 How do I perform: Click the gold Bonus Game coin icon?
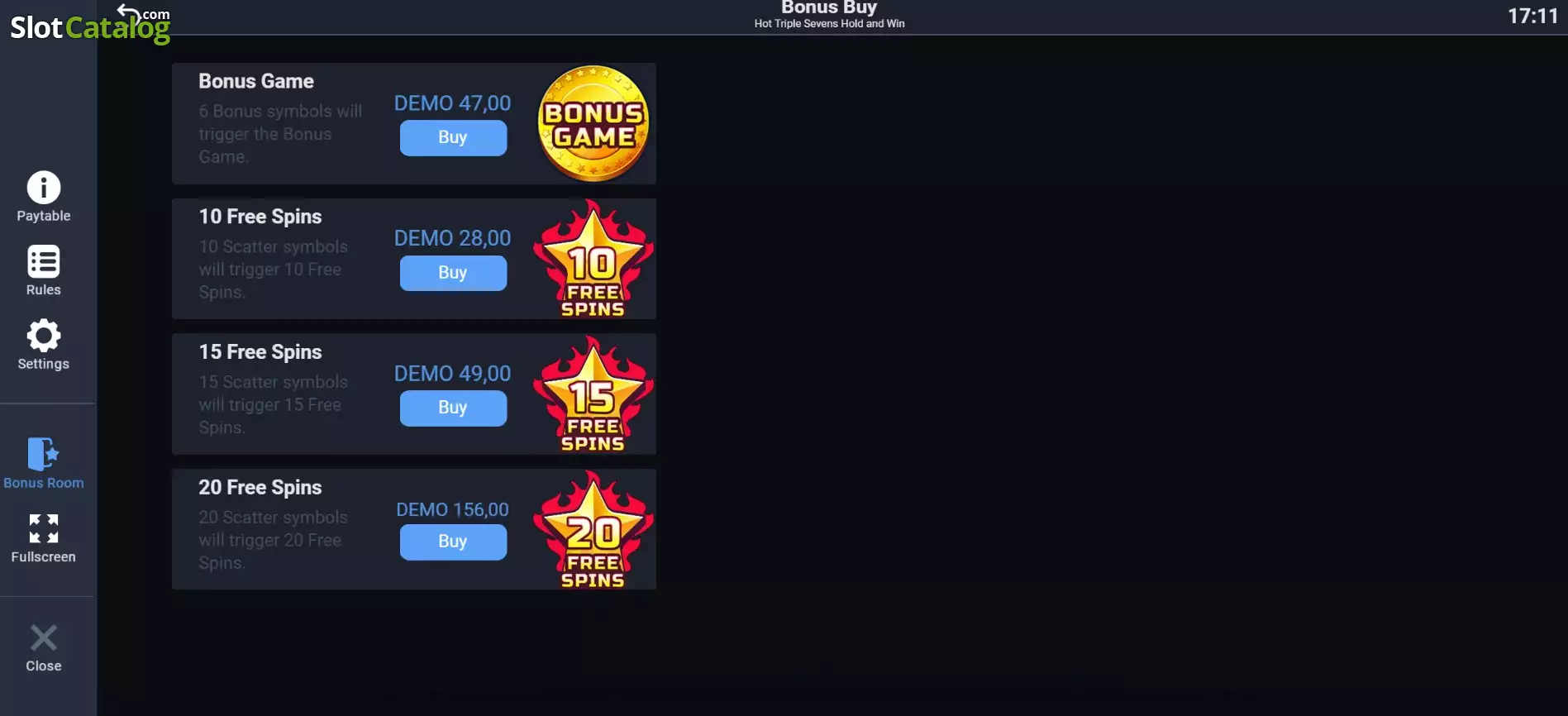click(593, 123)
